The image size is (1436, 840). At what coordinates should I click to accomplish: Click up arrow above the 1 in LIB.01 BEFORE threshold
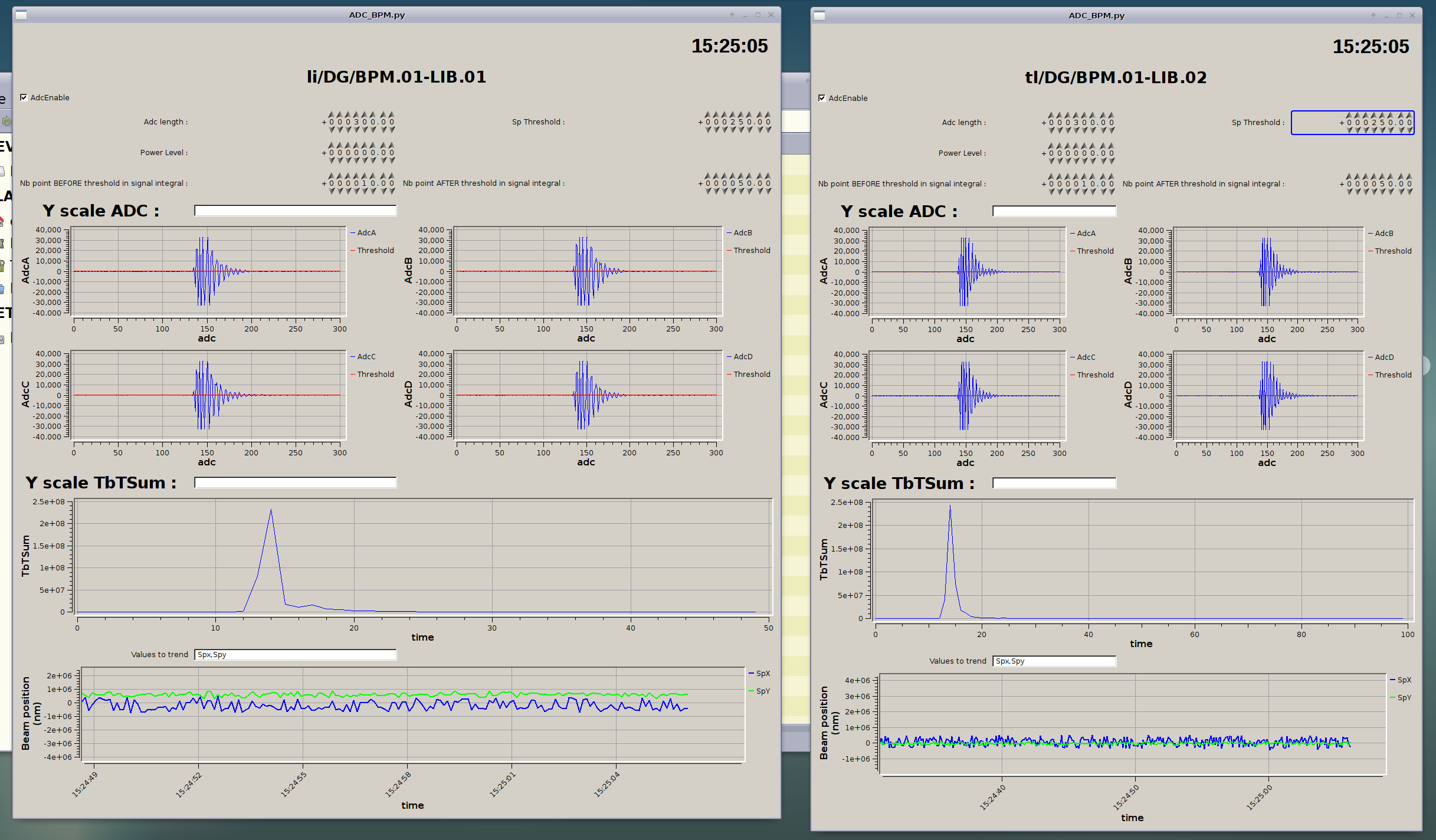click(365, 176)
